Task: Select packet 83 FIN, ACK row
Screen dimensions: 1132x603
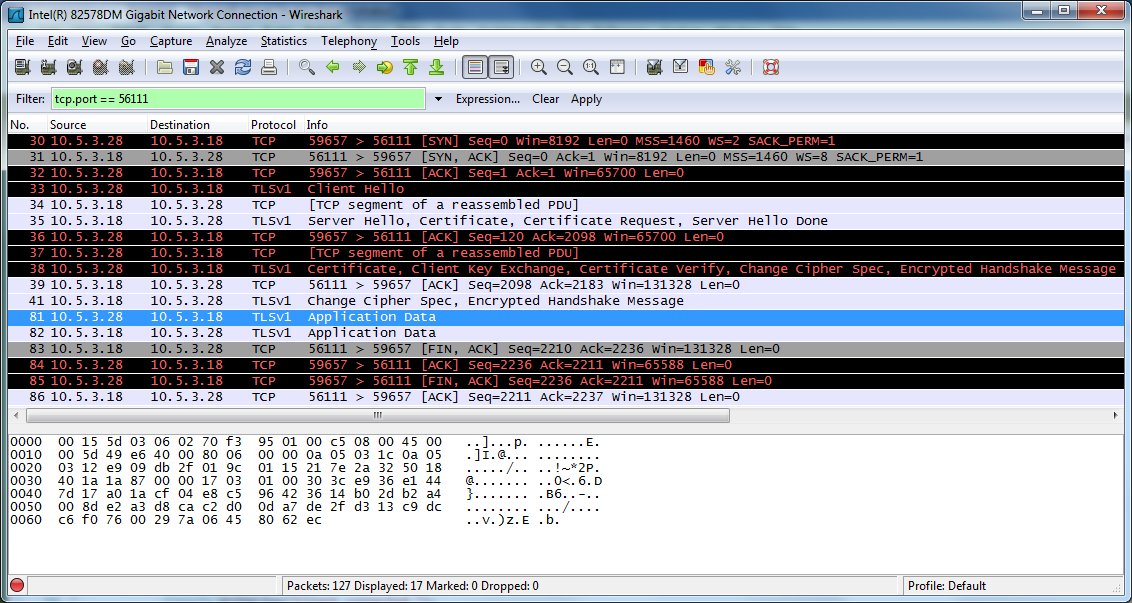Action: click(x=566, y=348)
